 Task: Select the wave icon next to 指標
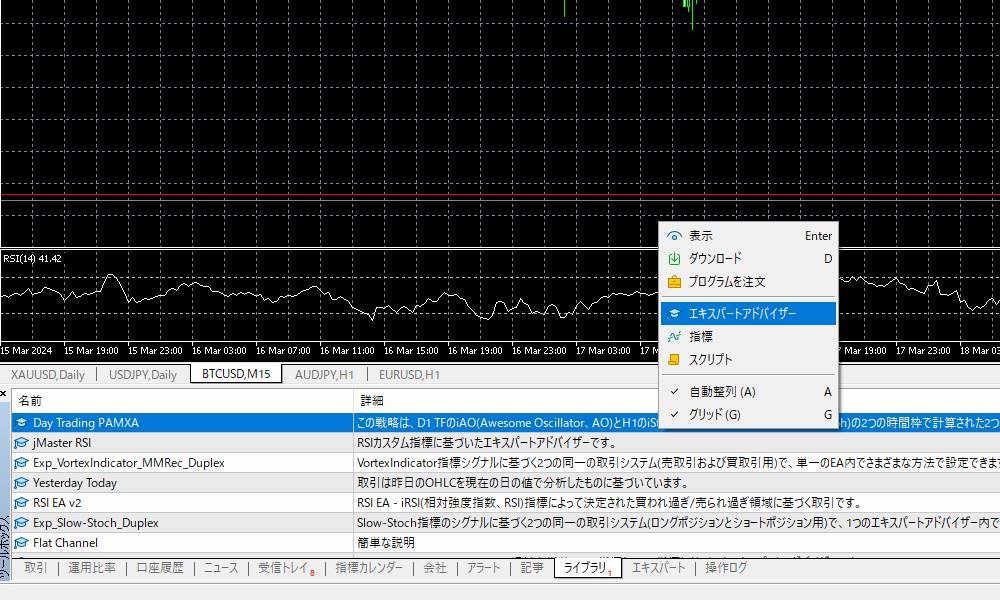674,335
